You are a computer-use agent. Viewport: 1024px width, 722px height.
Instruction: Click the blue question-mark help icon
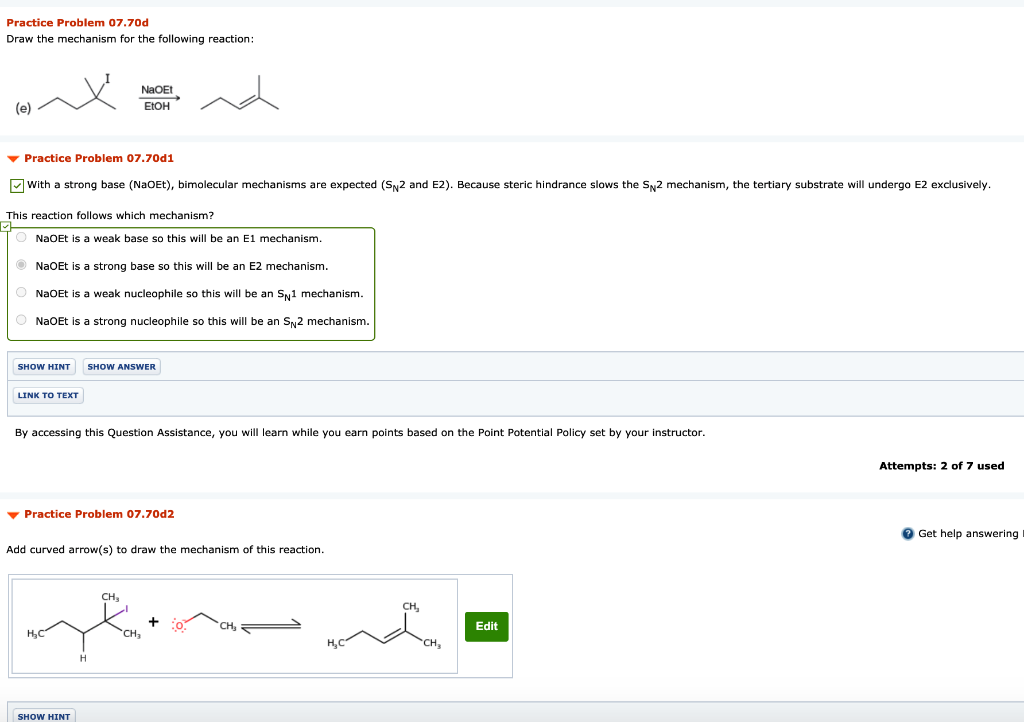tap(908, 533)
